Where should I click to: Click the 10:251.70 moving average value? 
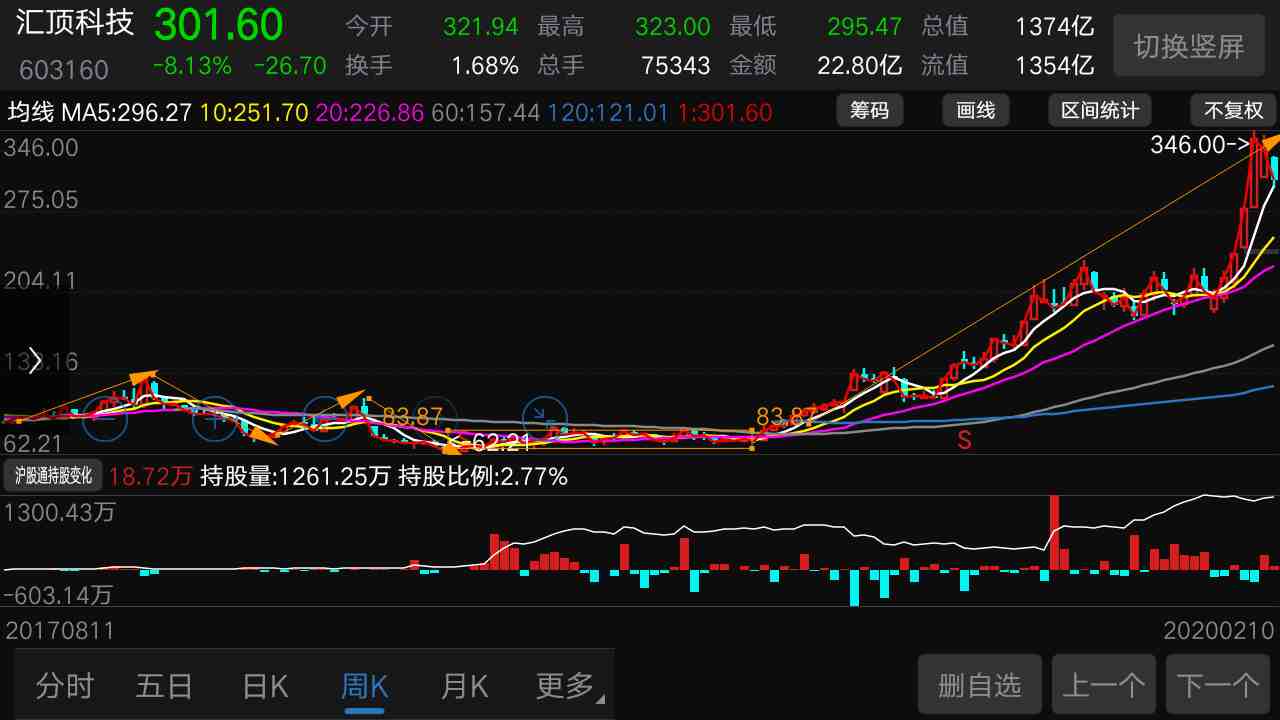pyautogui.click(x=254, y=112)
